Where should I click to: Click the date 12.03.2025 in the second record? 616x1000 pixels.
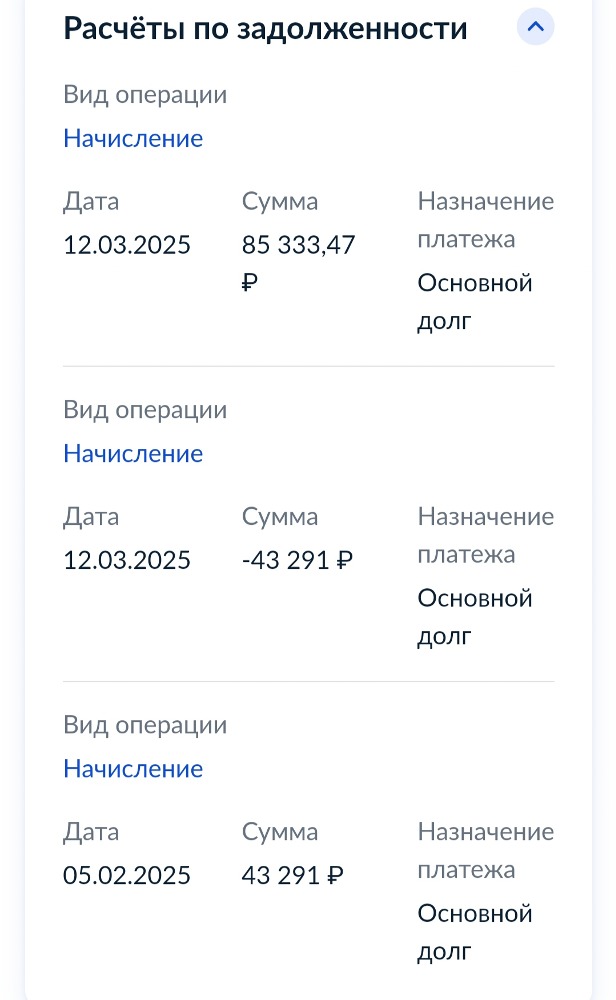[127, 560]
